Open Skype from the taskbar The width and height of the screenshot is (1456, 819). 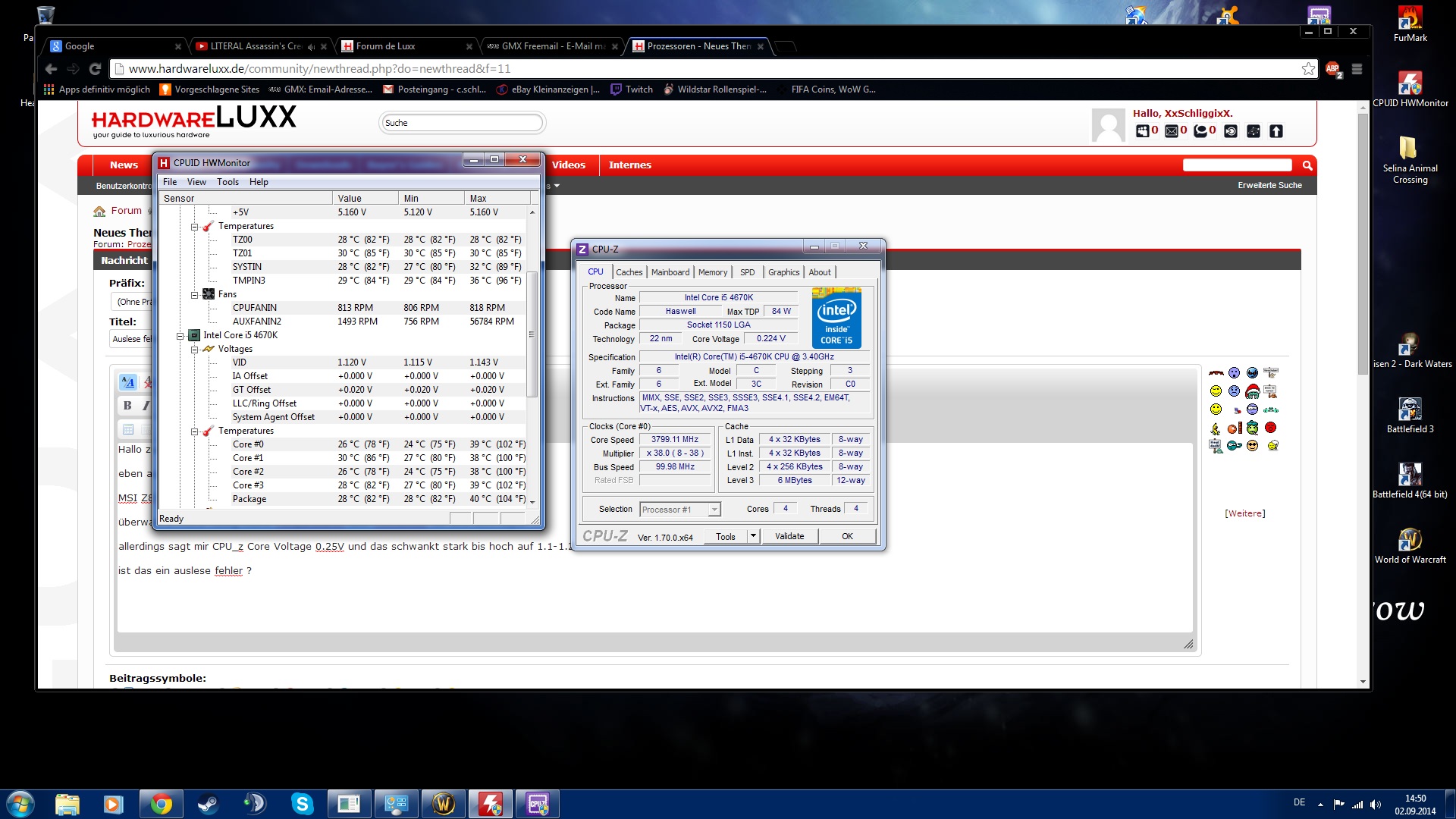pyautogui.click(x=302, y=804)
